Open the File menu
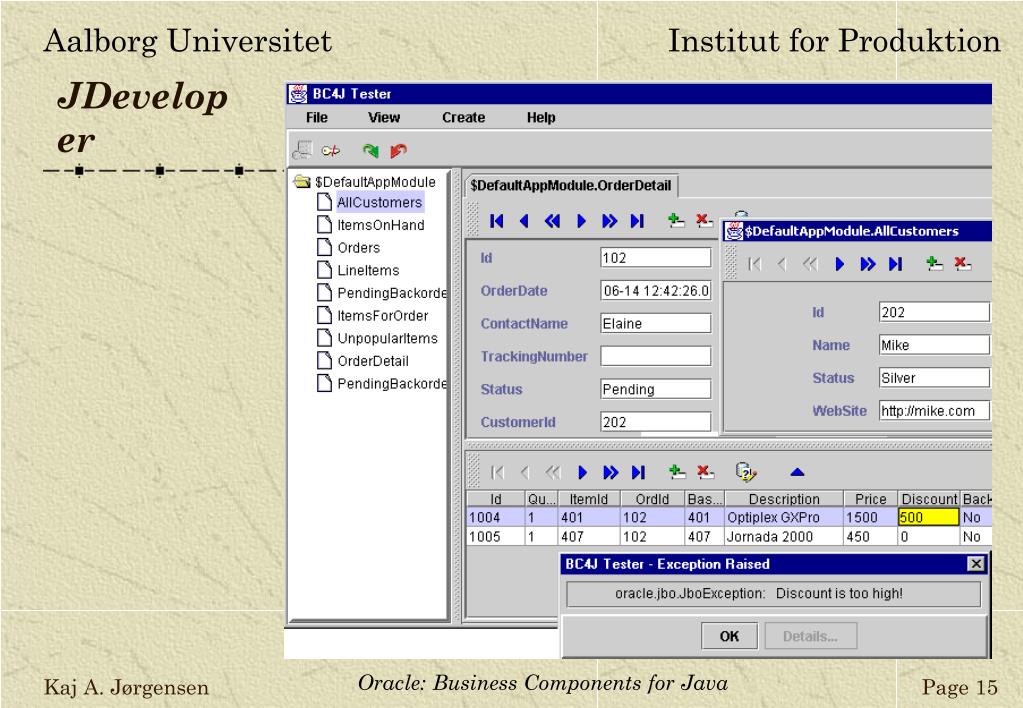This screenshot has height=708, width=1023. coord(316,117)
